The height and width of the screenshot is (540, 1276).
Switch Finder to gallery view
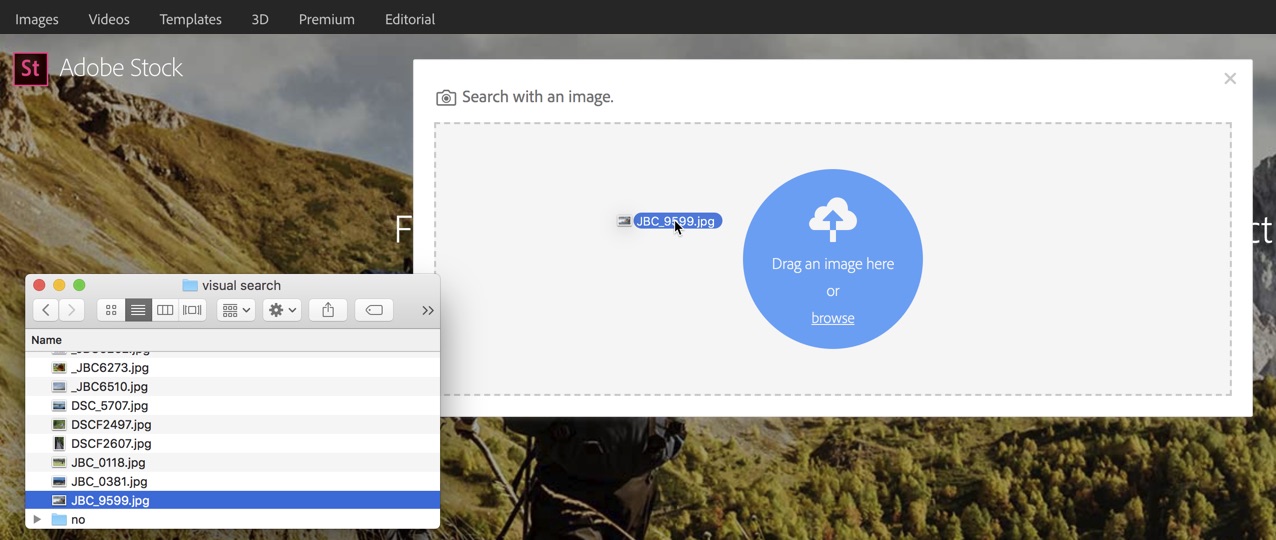[x=192, y=310]
